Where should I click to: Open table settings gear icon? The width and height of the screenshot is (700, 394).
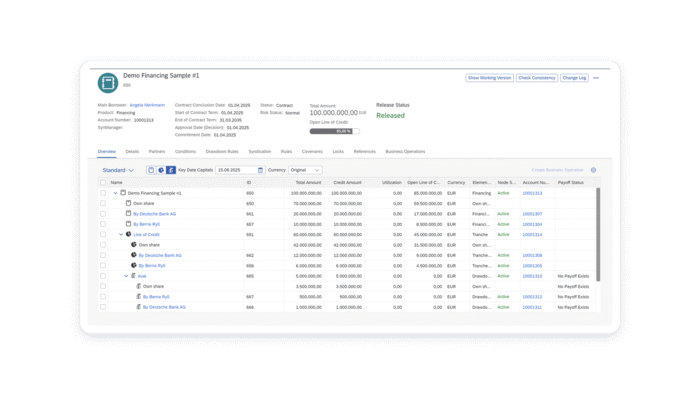point(593,170)
